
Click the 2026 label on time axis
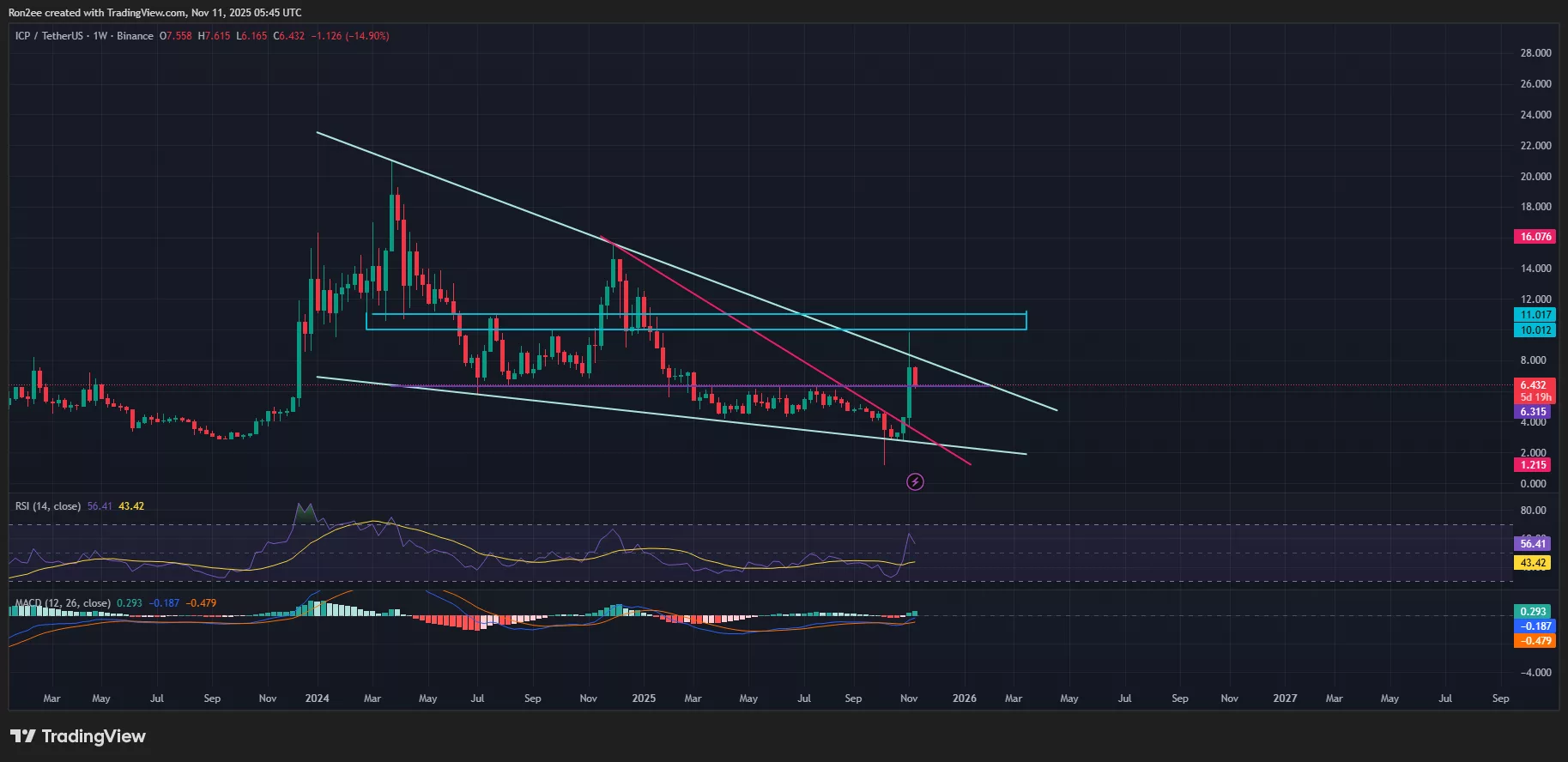(x=965, y=698)
